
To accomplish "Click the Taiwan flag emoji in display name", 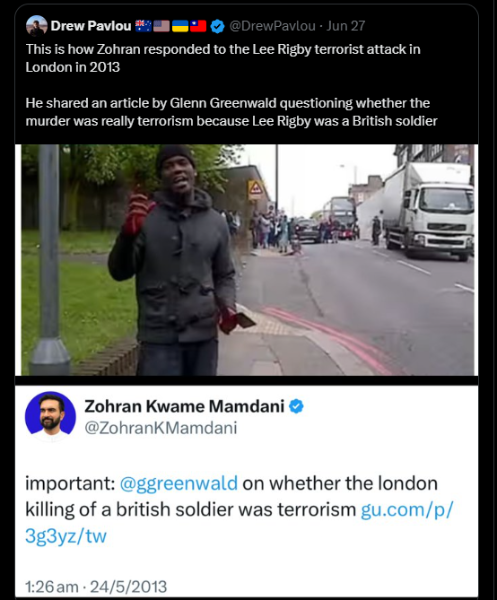I will click(198, 26).
